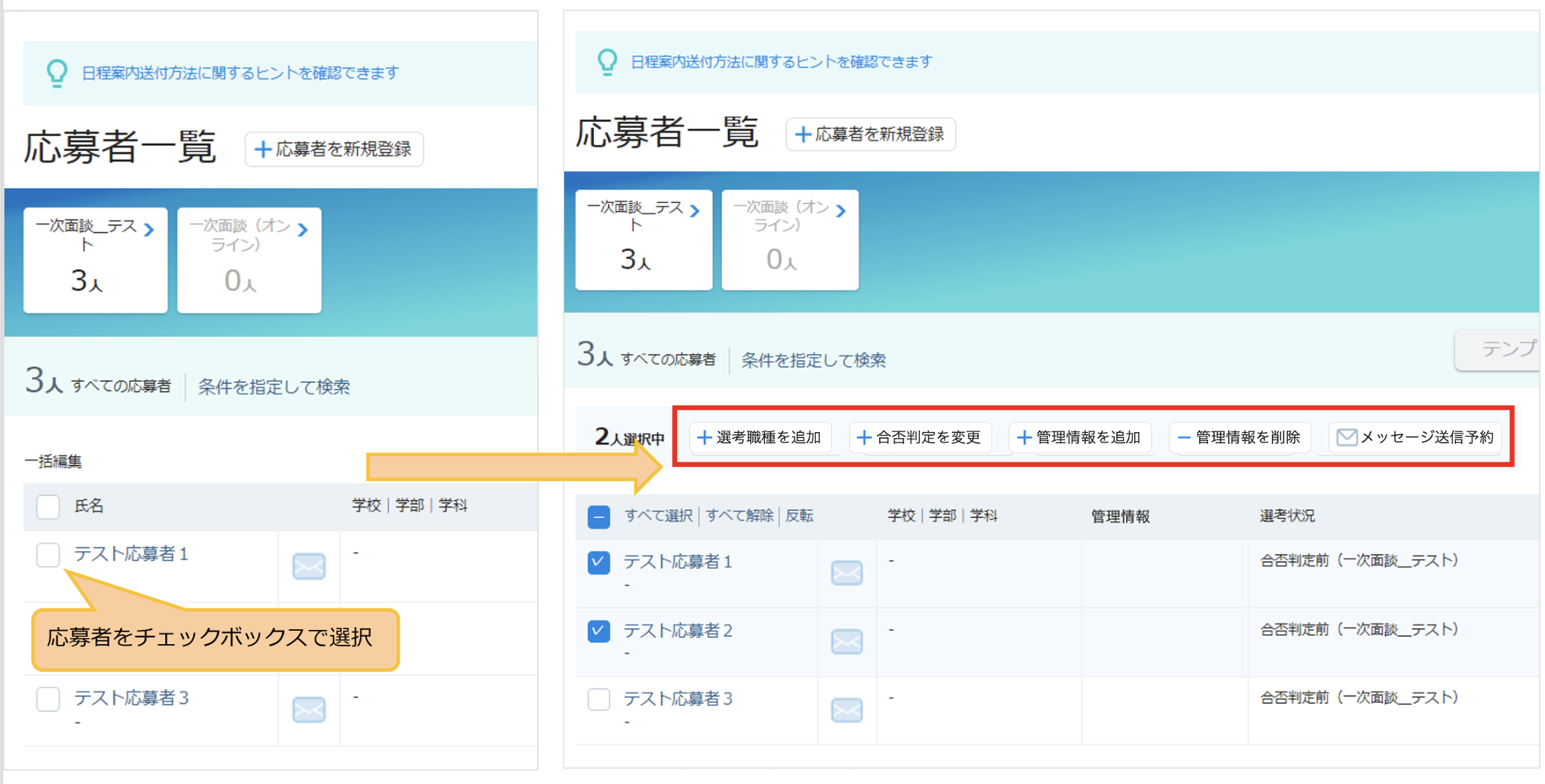Image resolution: width=1545 pixels, height=784 pixels.
Task: Click 合否判定を変更 button
Action: click(920, 437)
